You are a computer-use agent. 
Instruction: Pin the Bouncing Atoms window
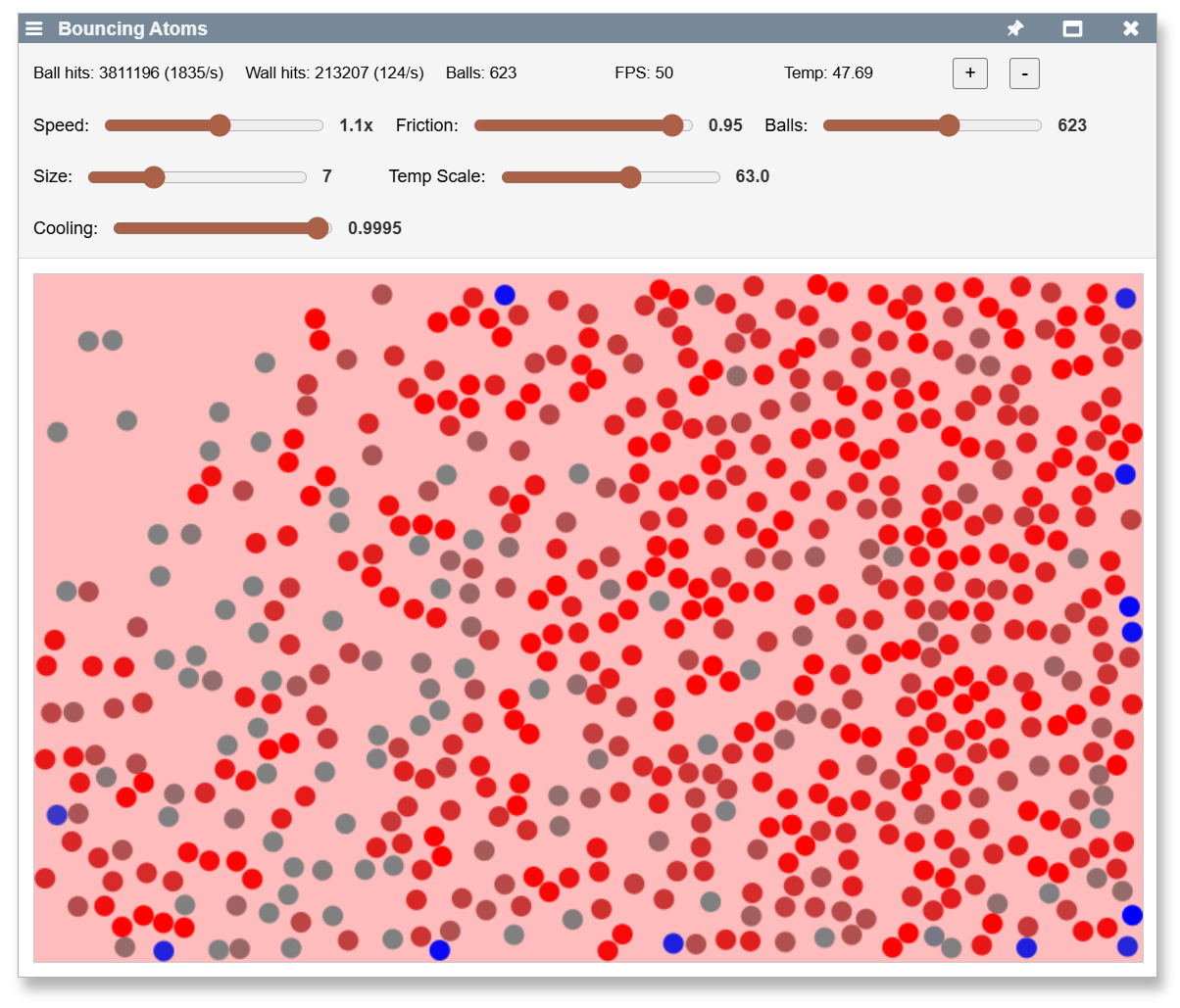(x=1015, y=28)
